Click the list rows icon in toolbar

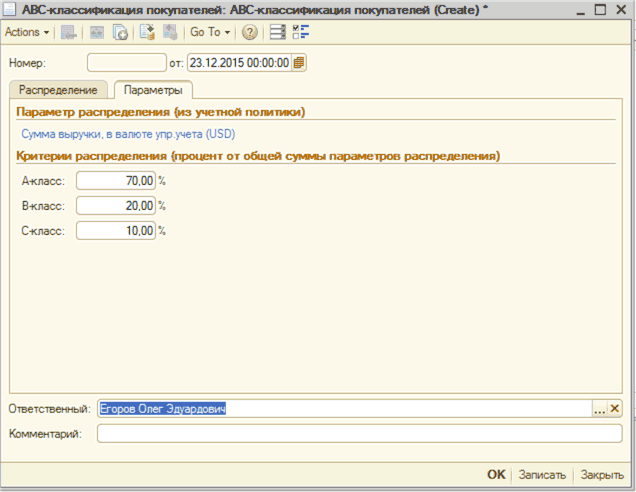pyautogui.click(x=278, y=32)
